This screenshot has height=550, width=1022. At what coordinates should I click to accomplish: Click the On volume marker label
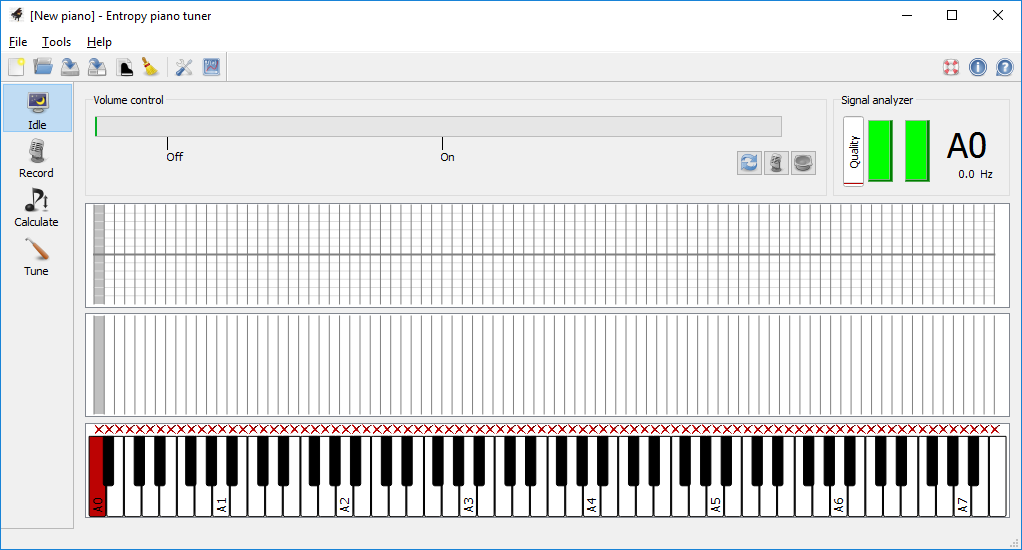447,157
